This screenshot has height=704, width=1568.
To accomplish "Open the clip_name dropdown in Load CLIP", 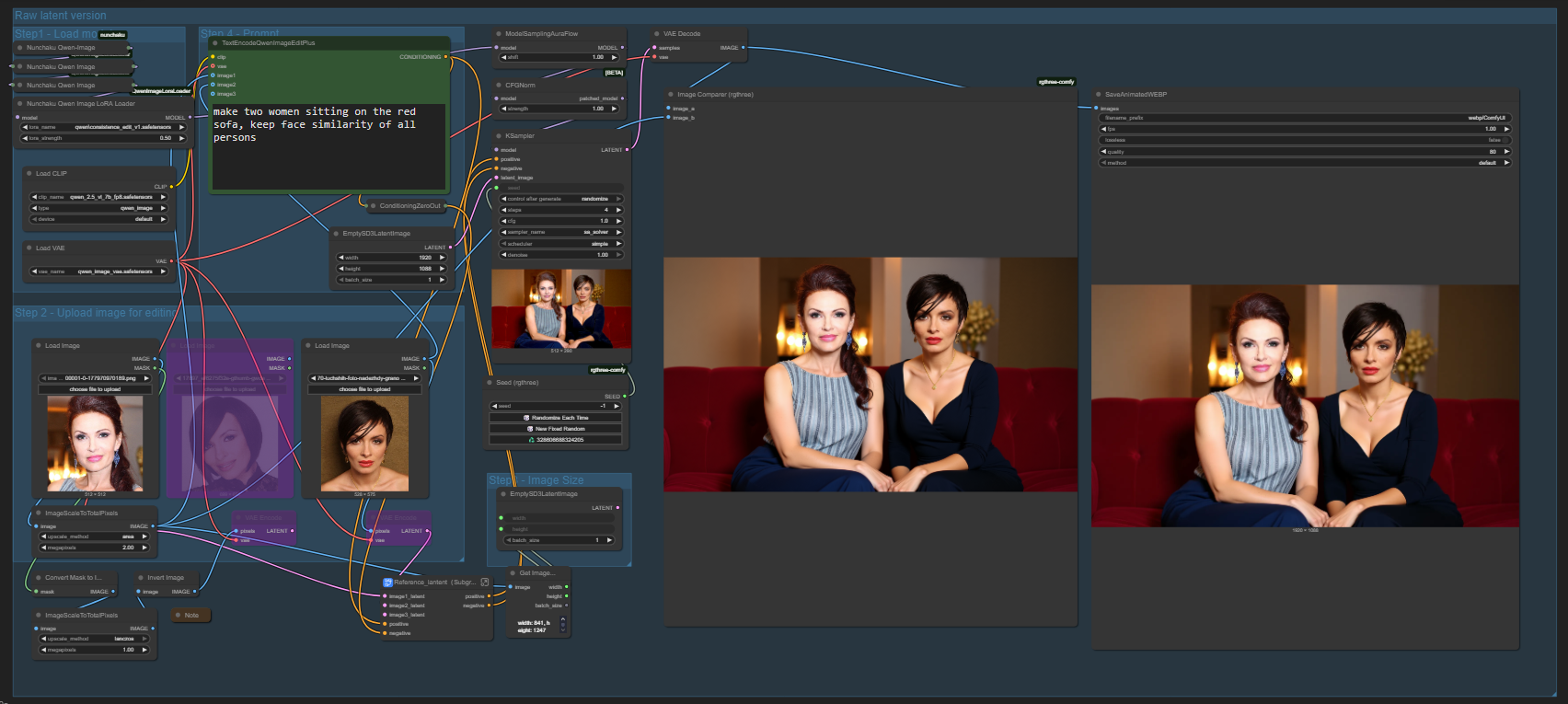I will (x=99, y=197).
